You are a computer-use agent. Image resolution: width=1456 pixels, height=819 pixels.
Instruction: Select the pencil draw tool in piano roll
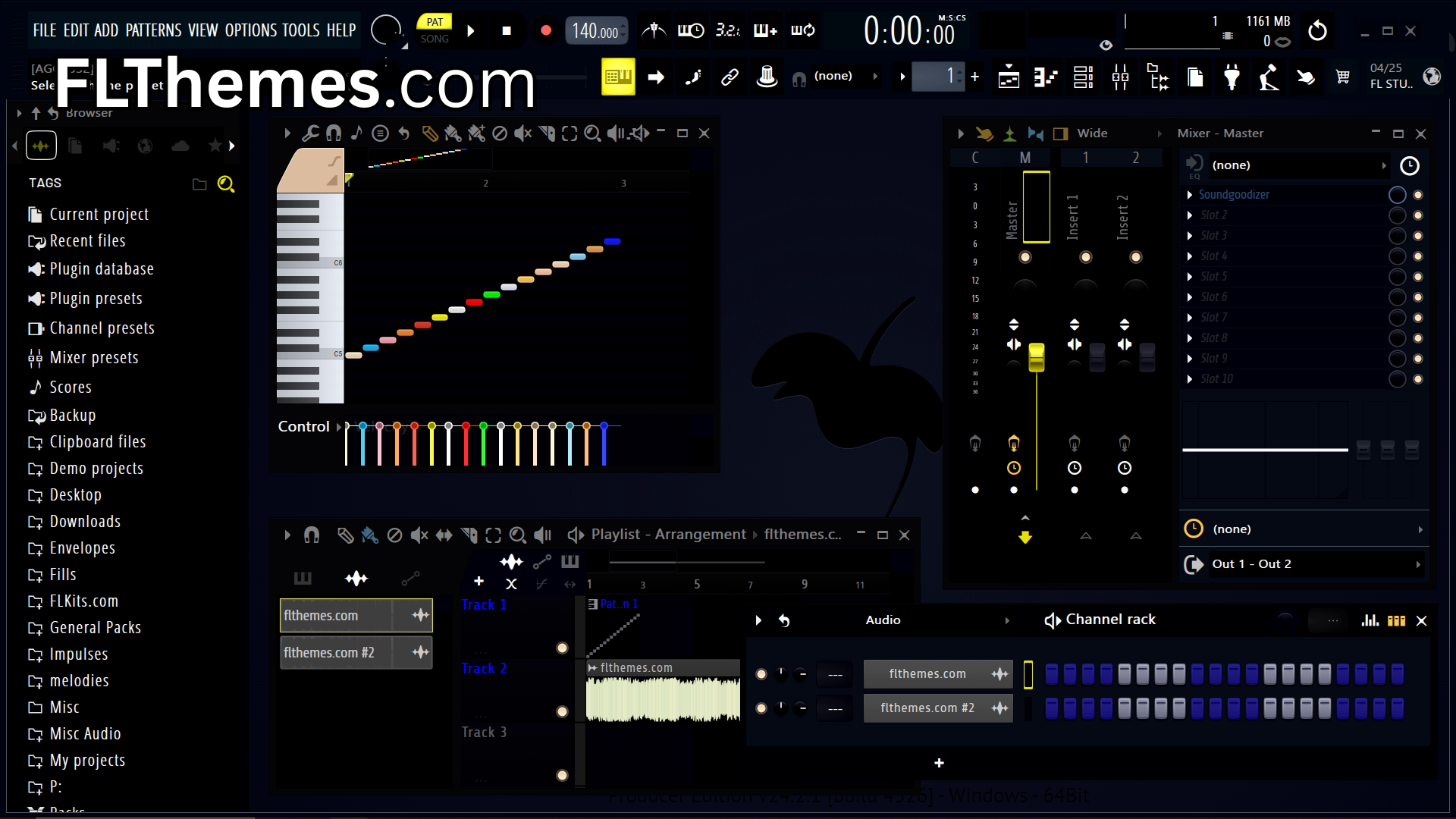[429, 133]
